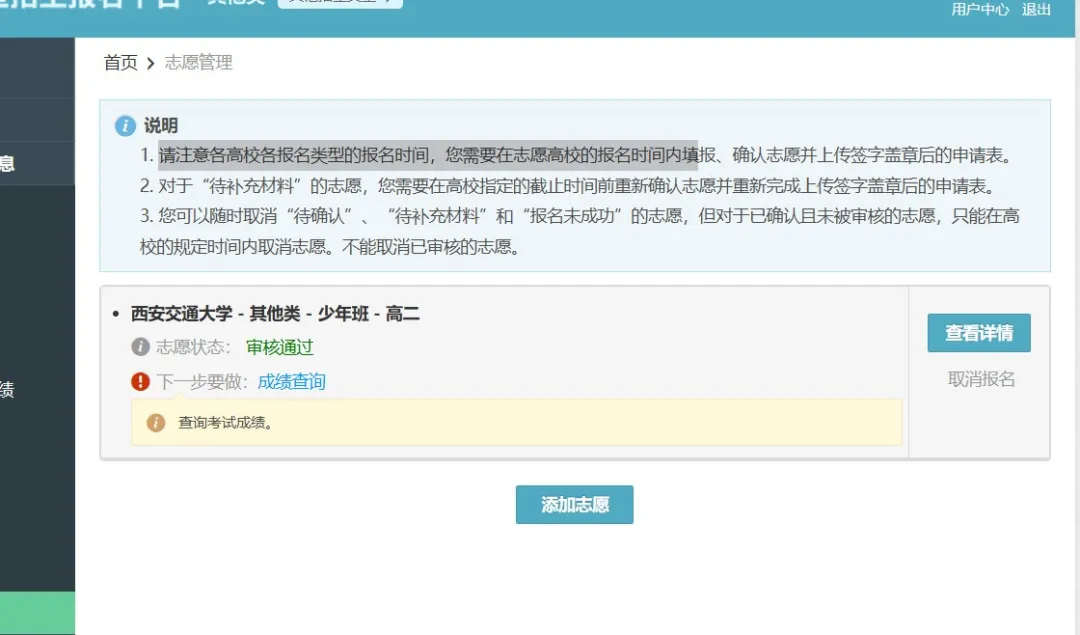Go to 首页 via the breadcrumb
1080x635 pixels.
click(x=121, y=63)
